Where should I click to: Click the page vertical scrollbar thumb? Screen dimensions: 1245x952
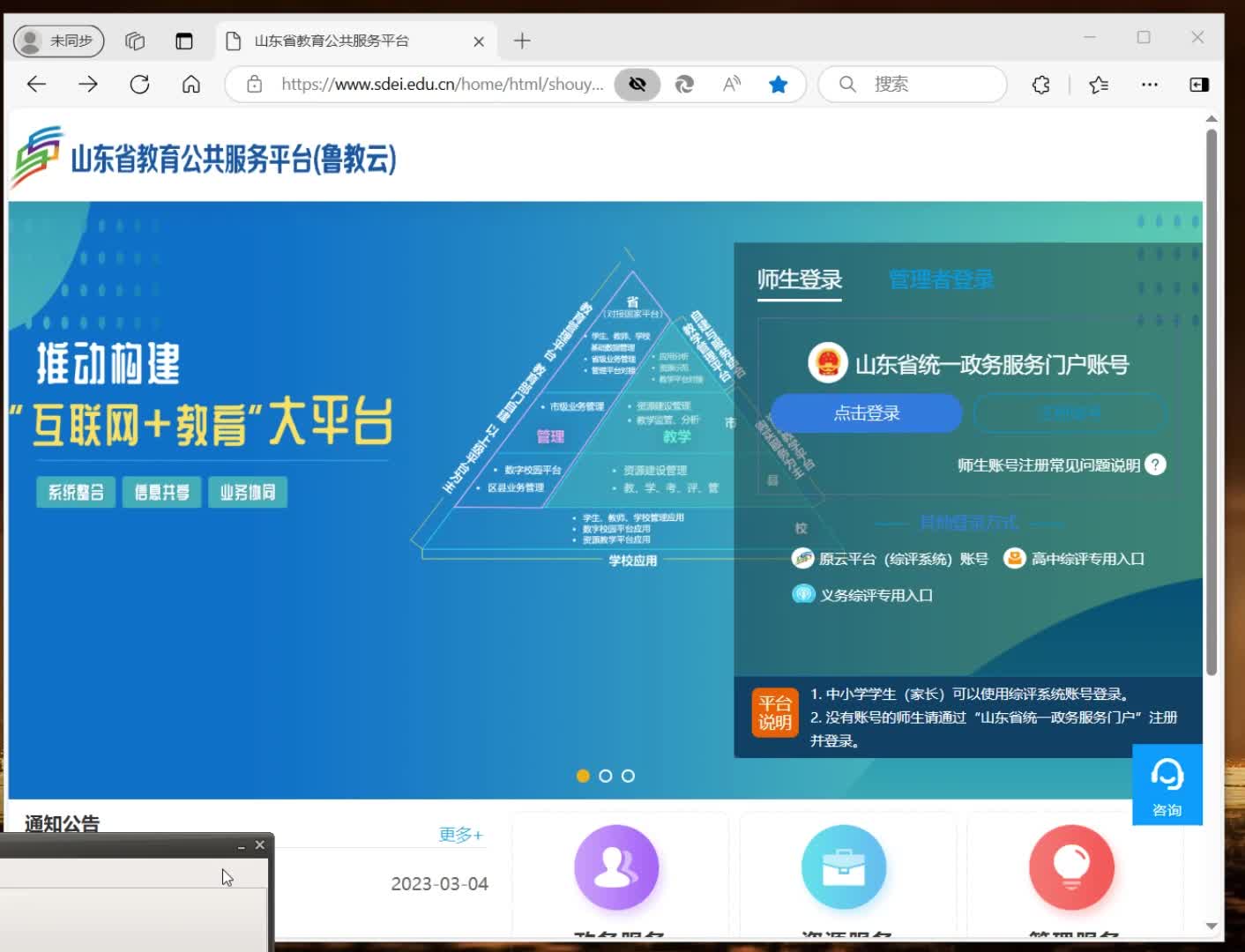tap(1211, 403)
